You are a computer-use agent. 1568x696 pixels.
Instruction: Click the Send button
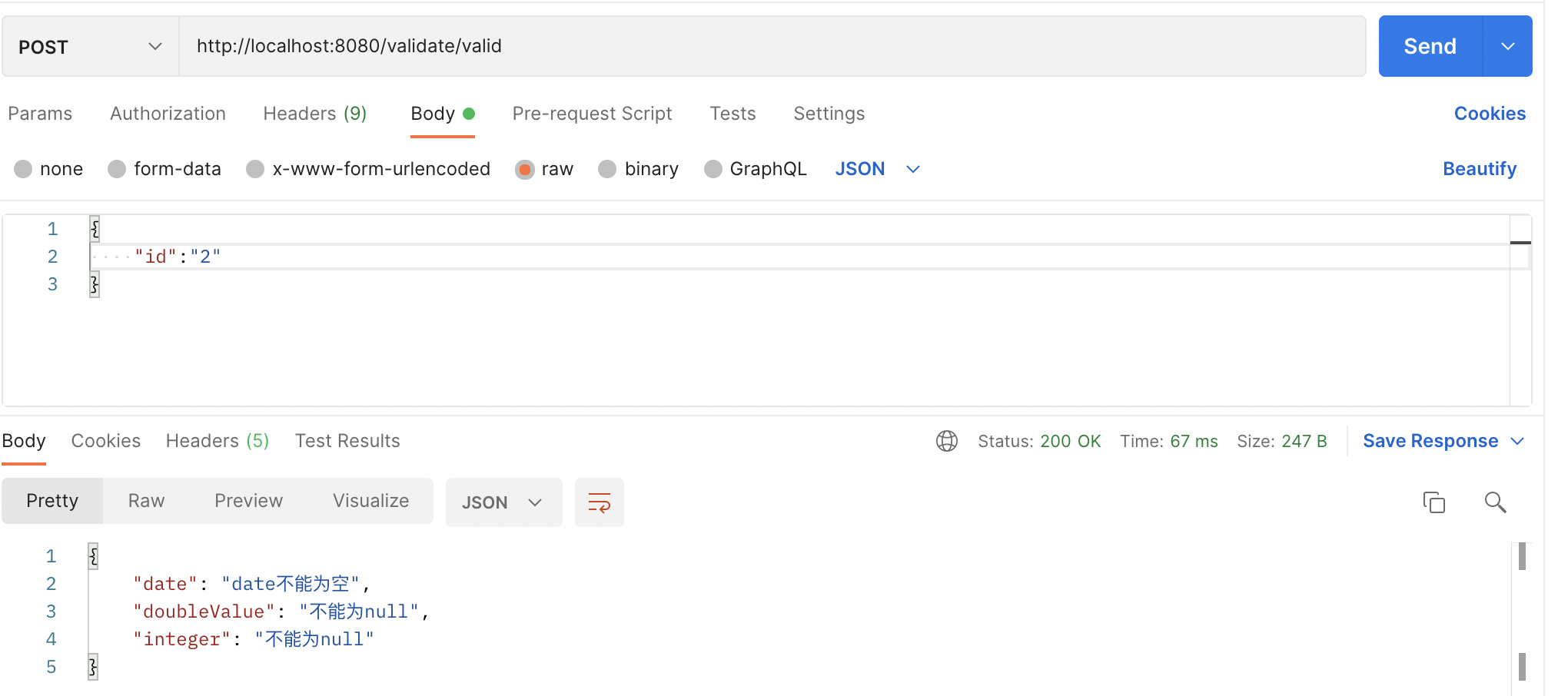click(x=1428, y=46)
